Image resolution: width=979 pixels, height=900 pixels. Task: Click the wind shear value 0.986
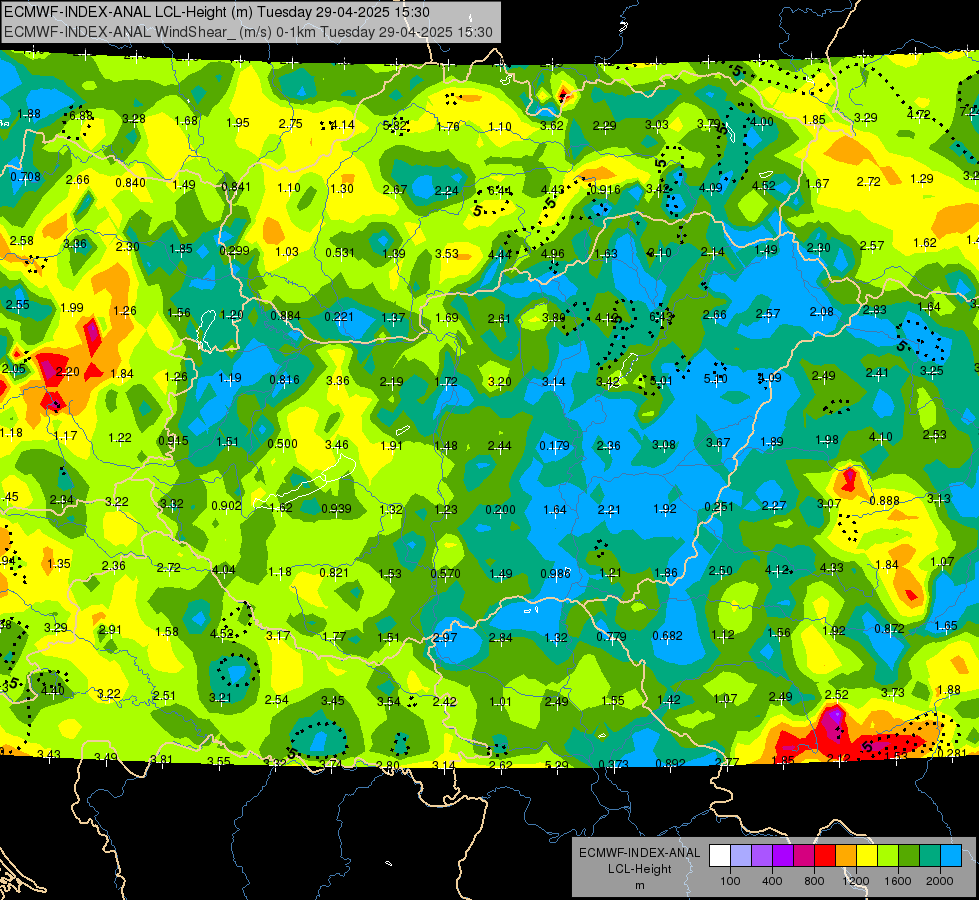pos(556,573)
